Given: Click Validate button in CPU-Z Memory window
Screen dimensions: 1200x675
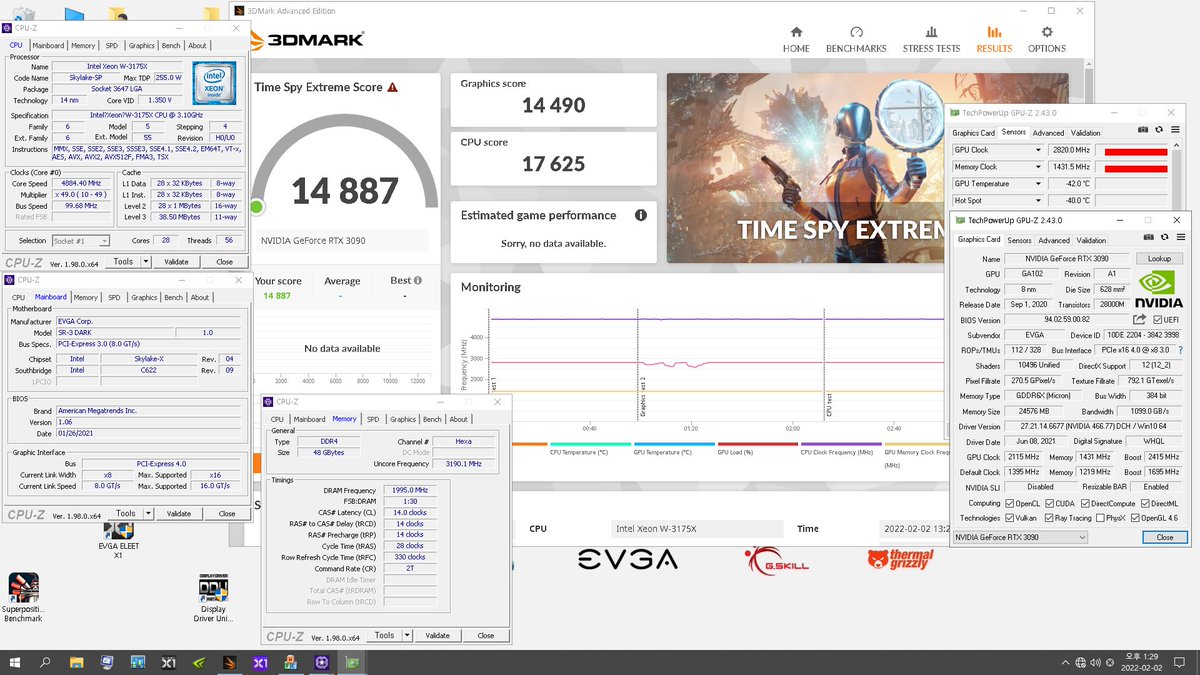Looking at the screenshot, I should pyautogui.click(x=437, y=635).
